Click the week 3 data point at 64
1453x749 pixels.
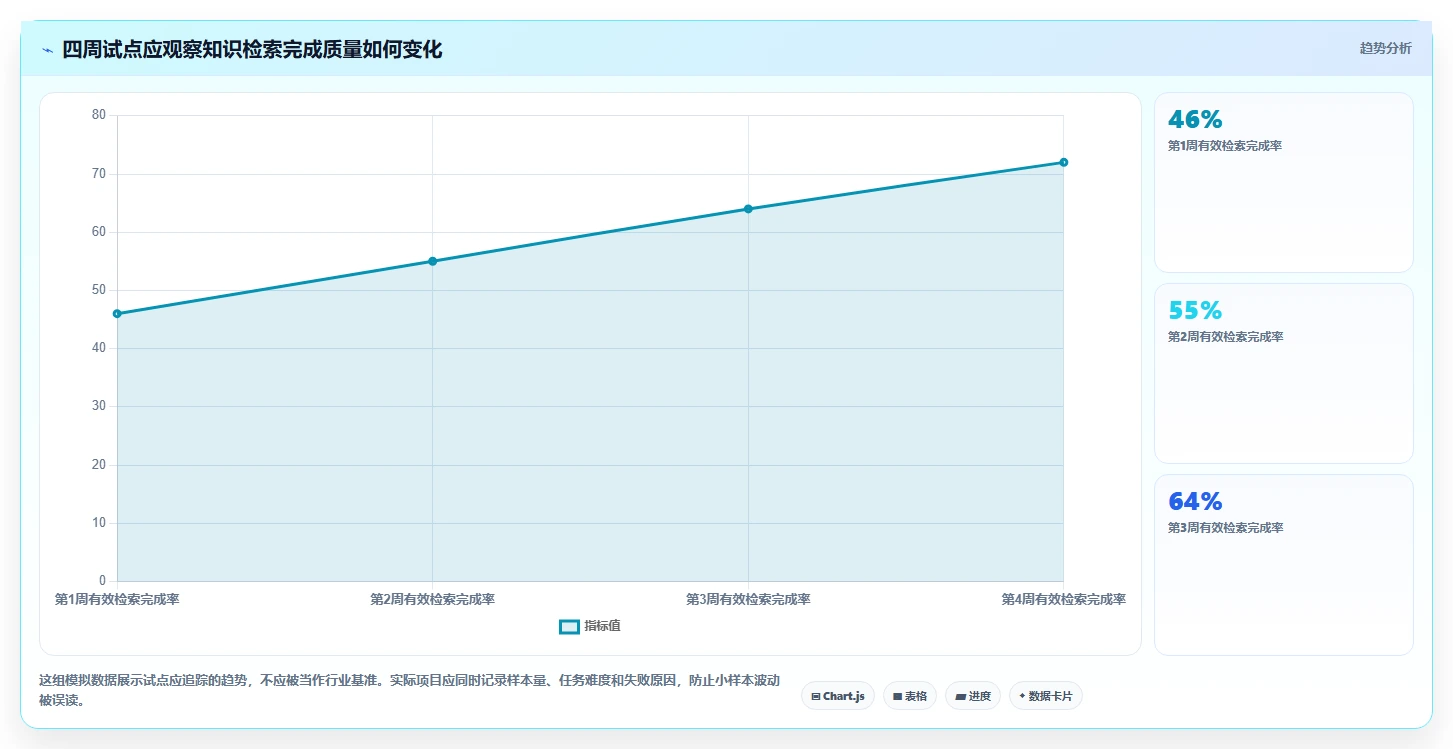[748, 209]
